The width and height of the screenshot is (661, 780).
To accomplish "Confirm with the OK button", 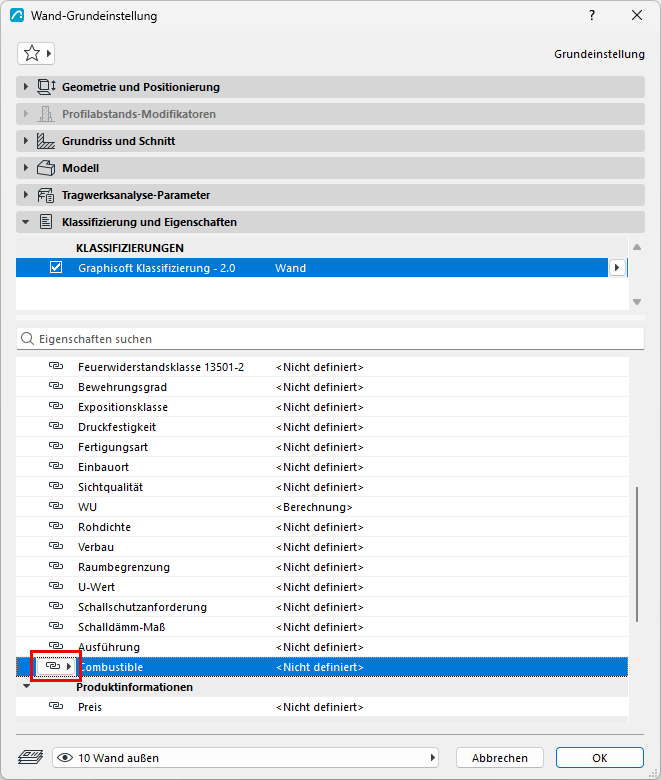I will (x=600, y=758).
